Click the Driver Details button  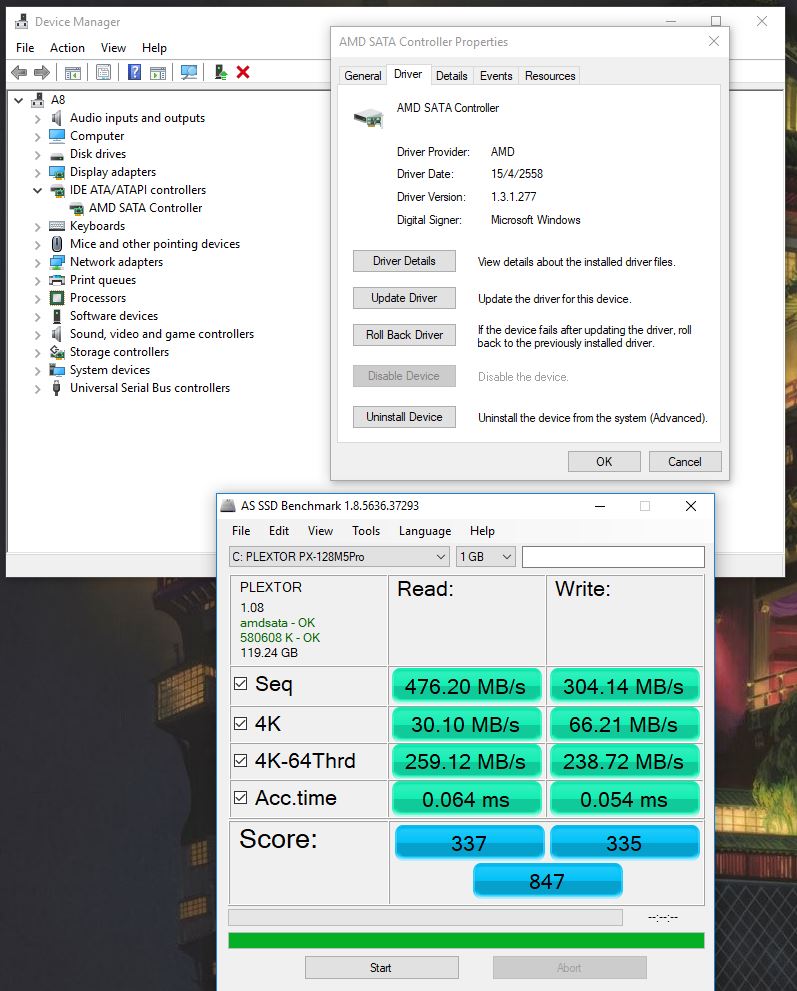pos(405,261)
